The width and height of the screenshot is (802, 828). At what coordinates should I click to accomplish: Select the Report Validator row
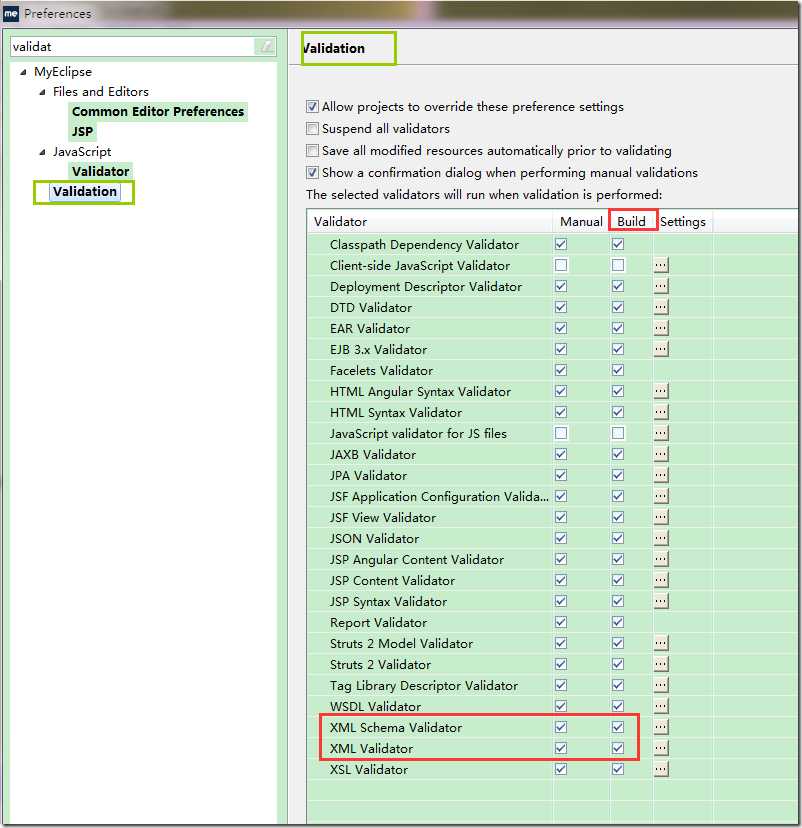pyautogui.click(x=552, y=622)
